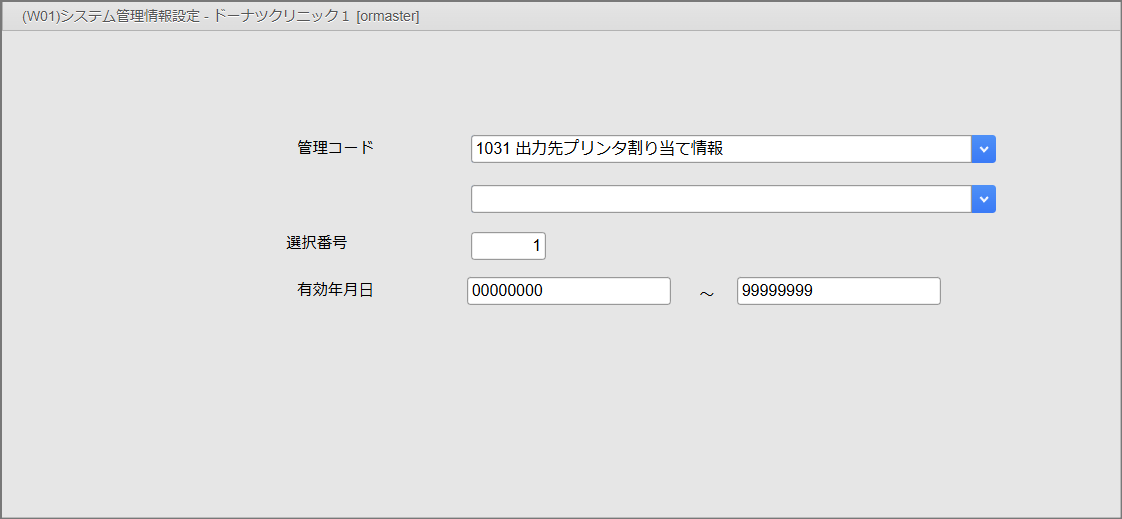1122x519 pixels.
Task: Expand the empty second dropdown arrow
Action: coord(983,199)
